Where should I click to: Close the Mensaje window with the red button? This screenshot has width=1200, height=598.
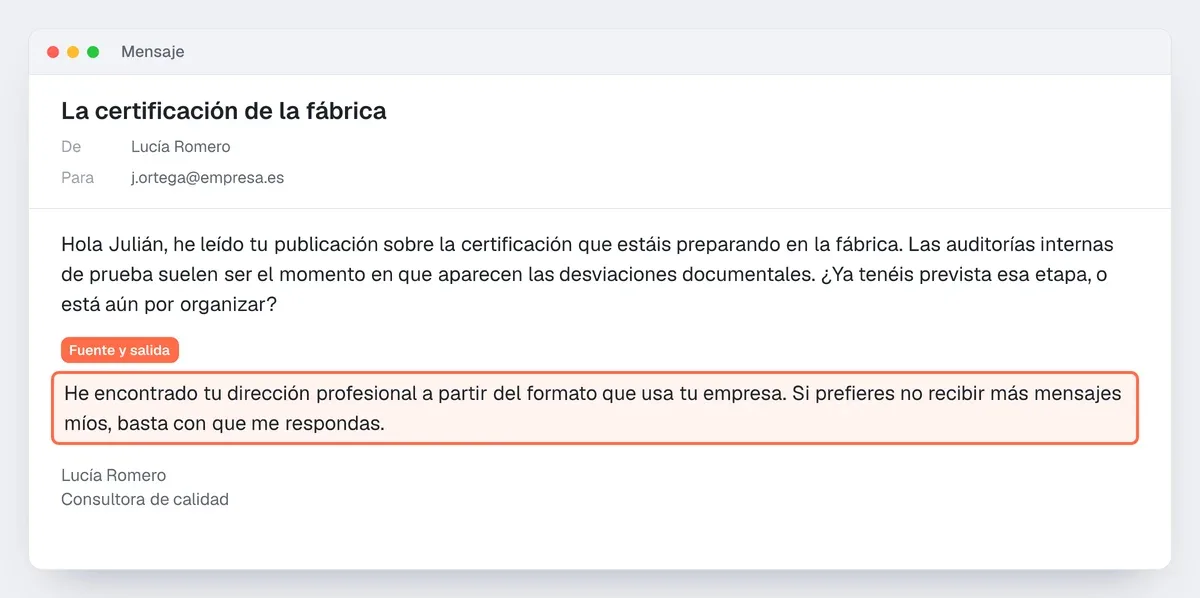[53, 52]
